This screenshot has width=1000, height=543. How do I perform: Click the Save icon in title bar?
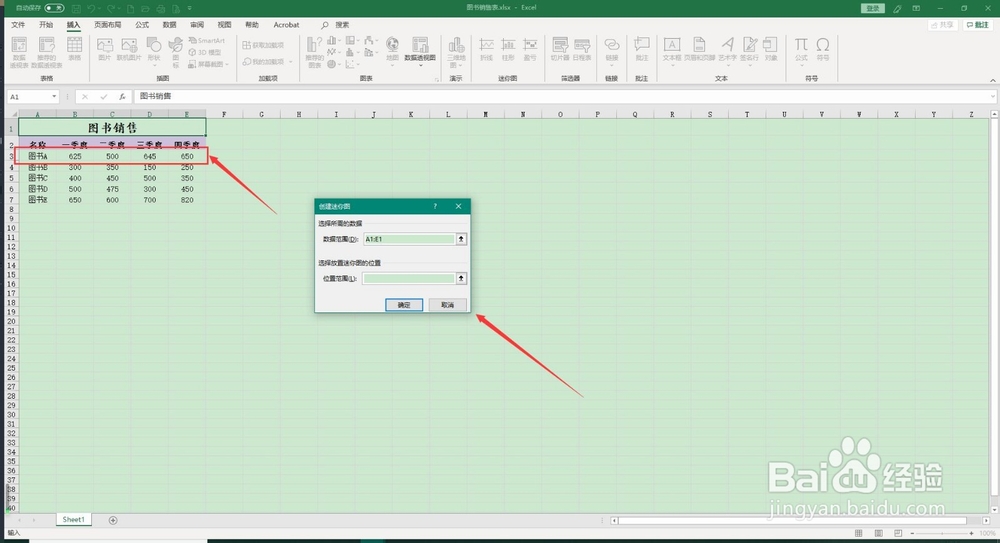[x=76, y=8]
